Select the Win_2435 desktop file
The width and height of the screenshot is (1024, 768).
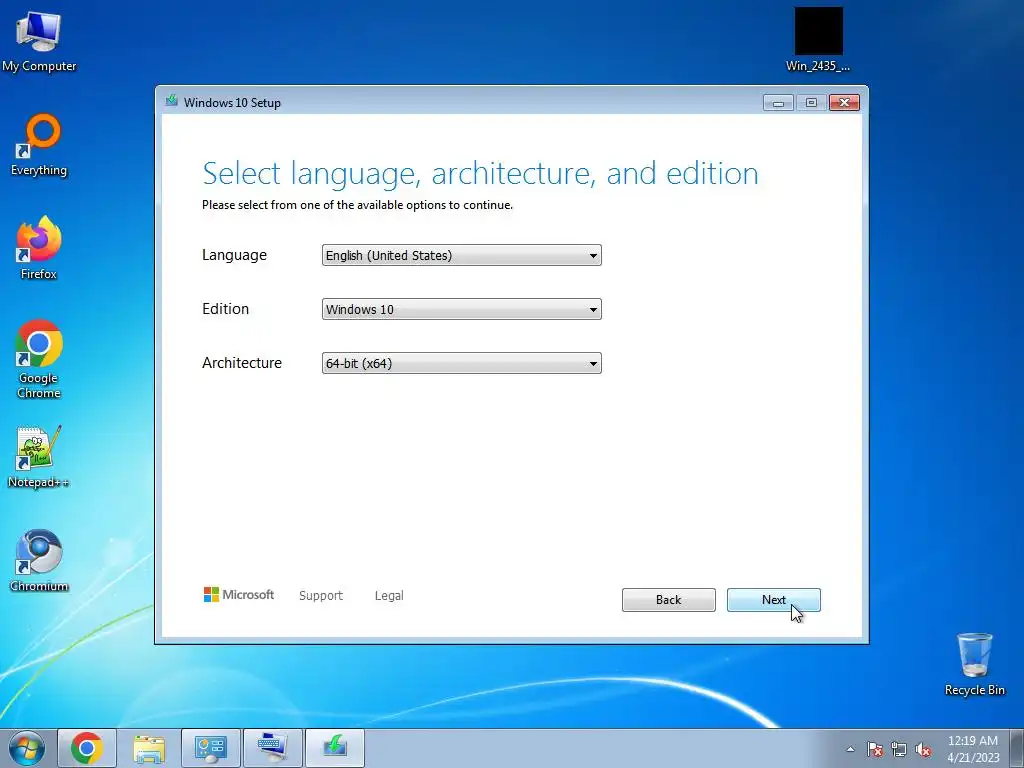tap(818, 39)
